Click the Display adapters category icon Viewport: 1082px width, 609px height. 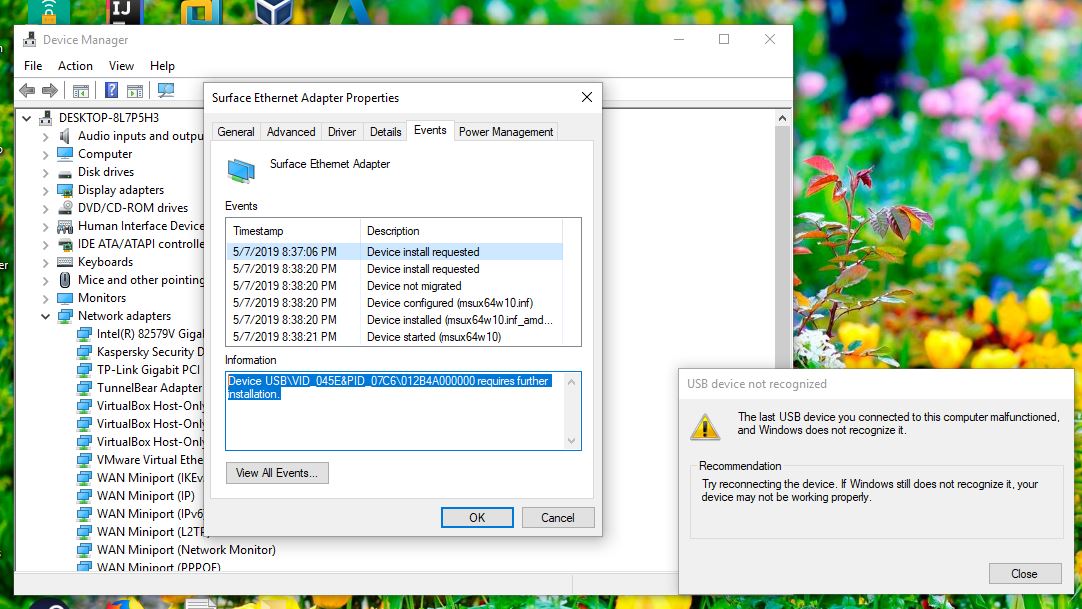tap(65, 190)
